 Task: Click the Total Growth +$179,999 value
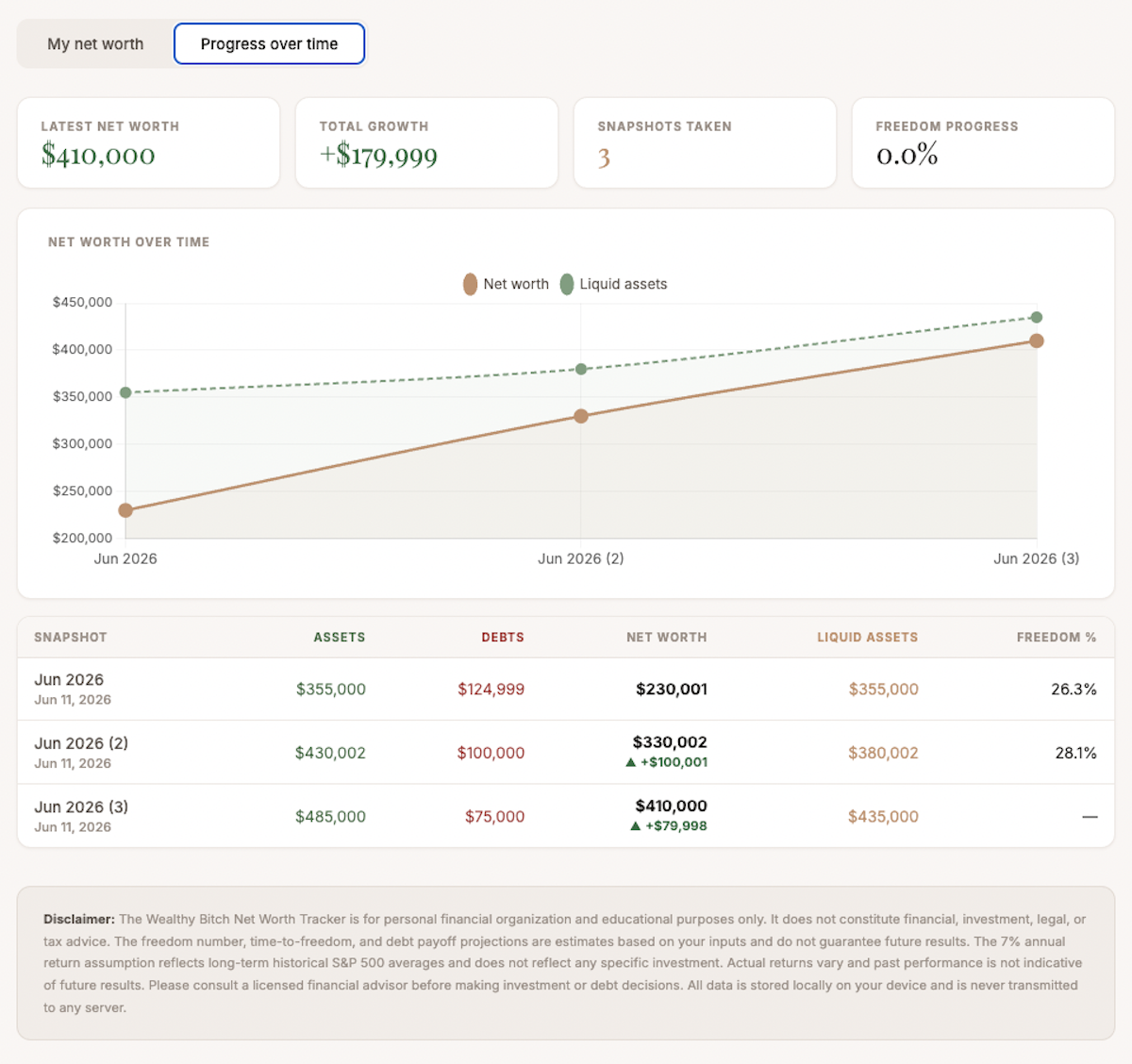pos(378,156)
